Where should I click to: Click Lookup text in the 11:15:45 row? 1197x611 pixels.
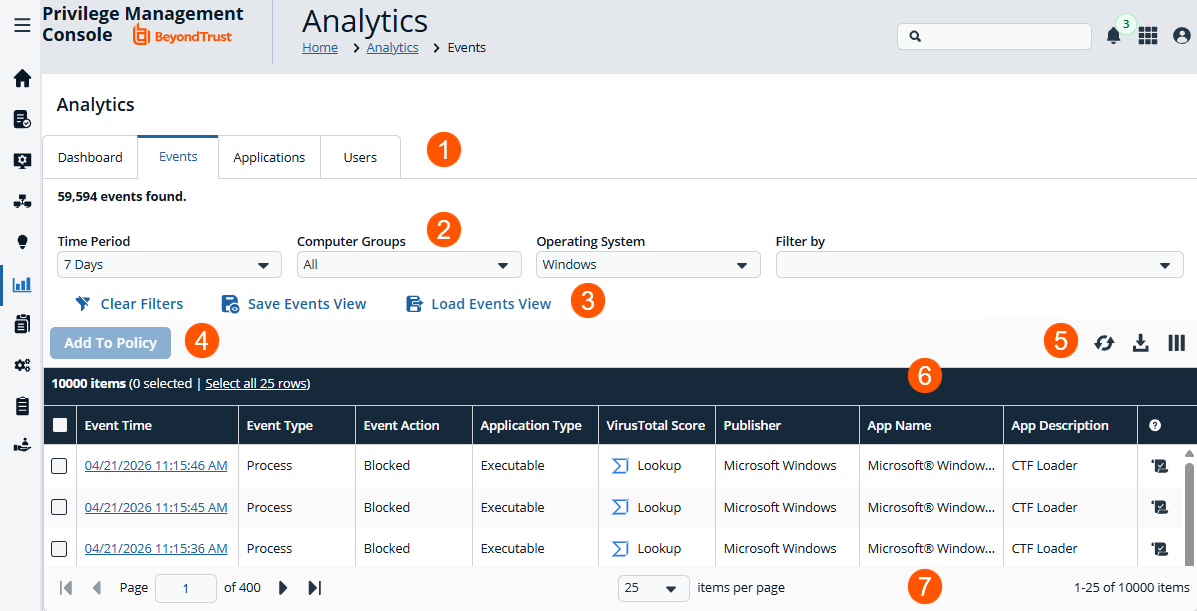tap(659, 507)
